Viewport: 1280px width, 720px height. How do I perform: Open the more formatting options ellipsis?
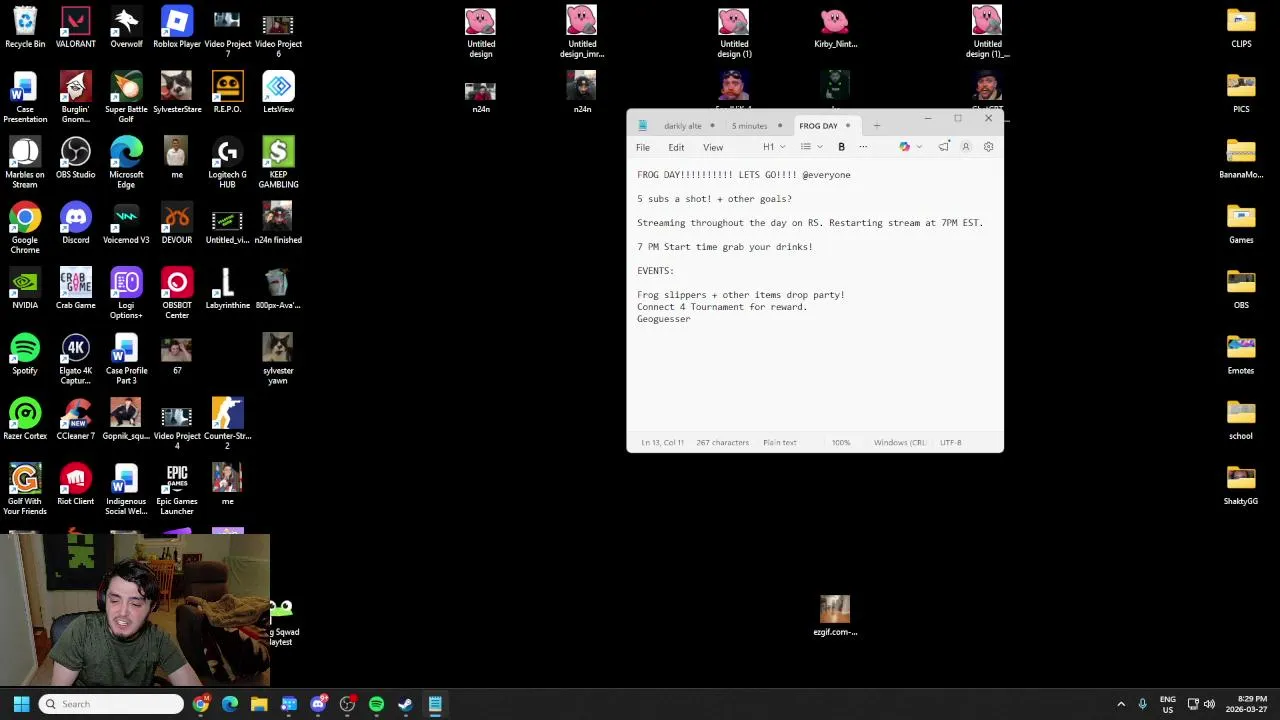coord(863,147)
